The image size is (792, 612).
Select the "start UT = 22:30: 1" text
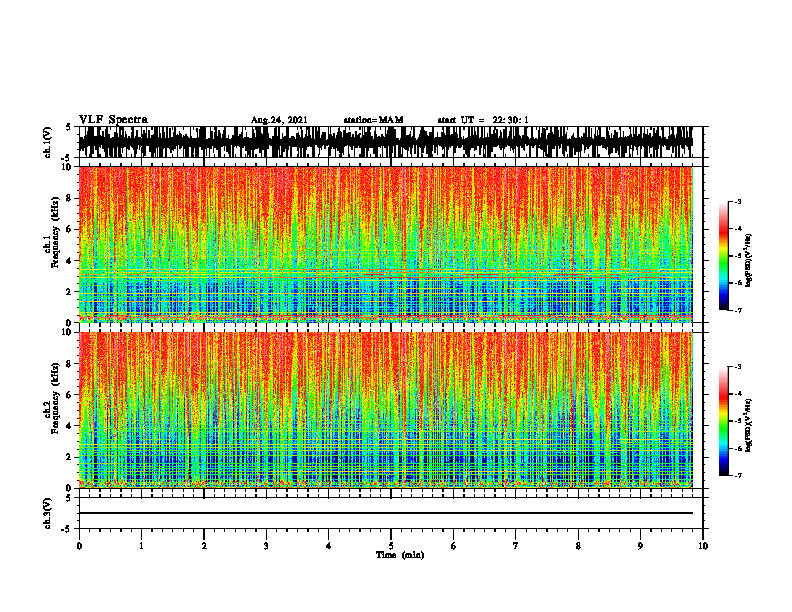(483, 120)
